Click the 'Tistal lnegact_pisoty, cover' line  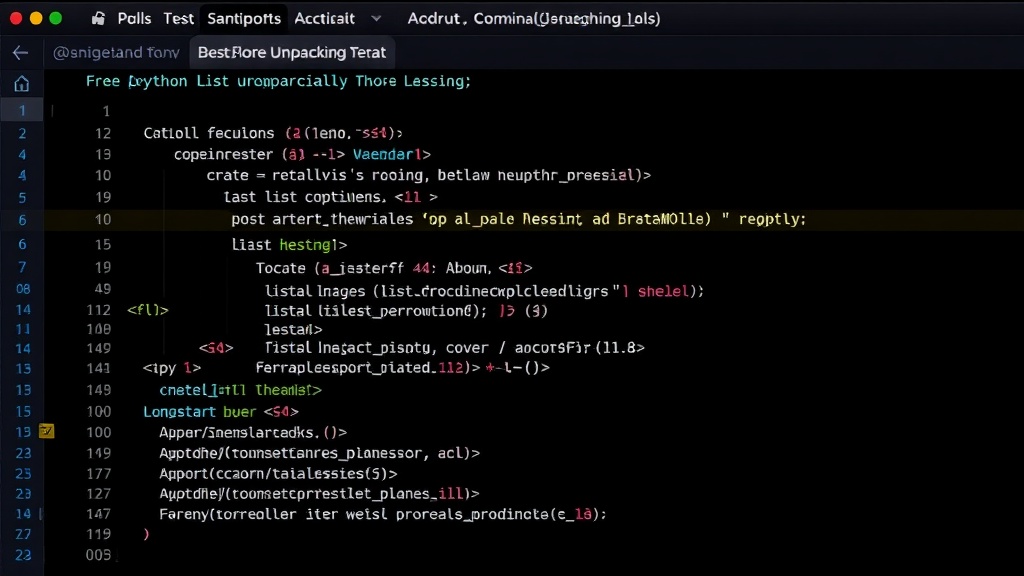click(x=455, y=347)
